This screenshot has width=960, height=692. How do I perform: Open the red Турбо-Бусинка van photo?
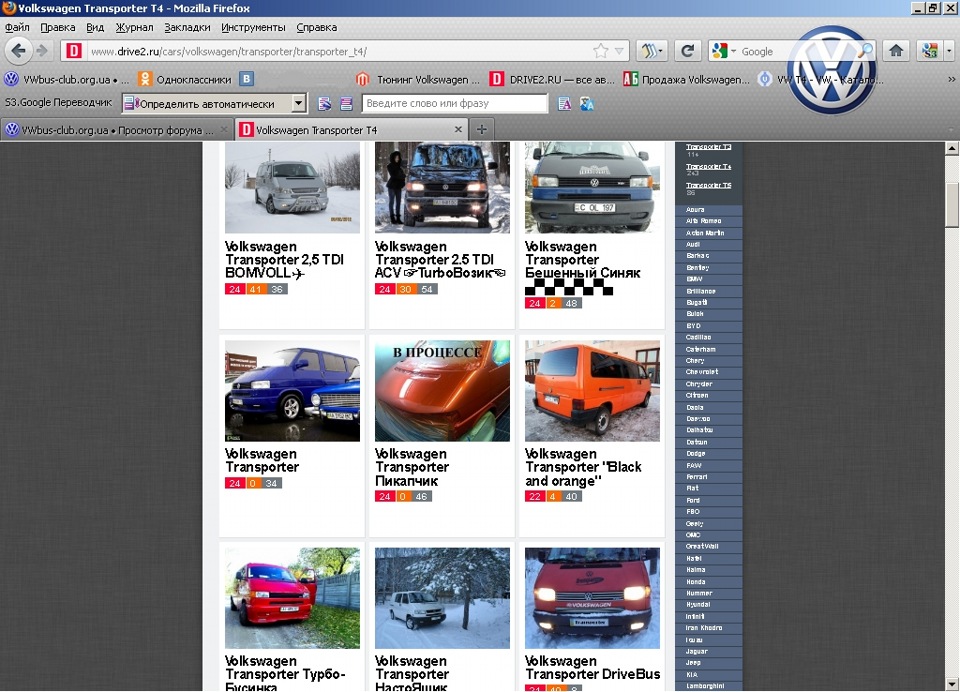(x=292, y=598)
